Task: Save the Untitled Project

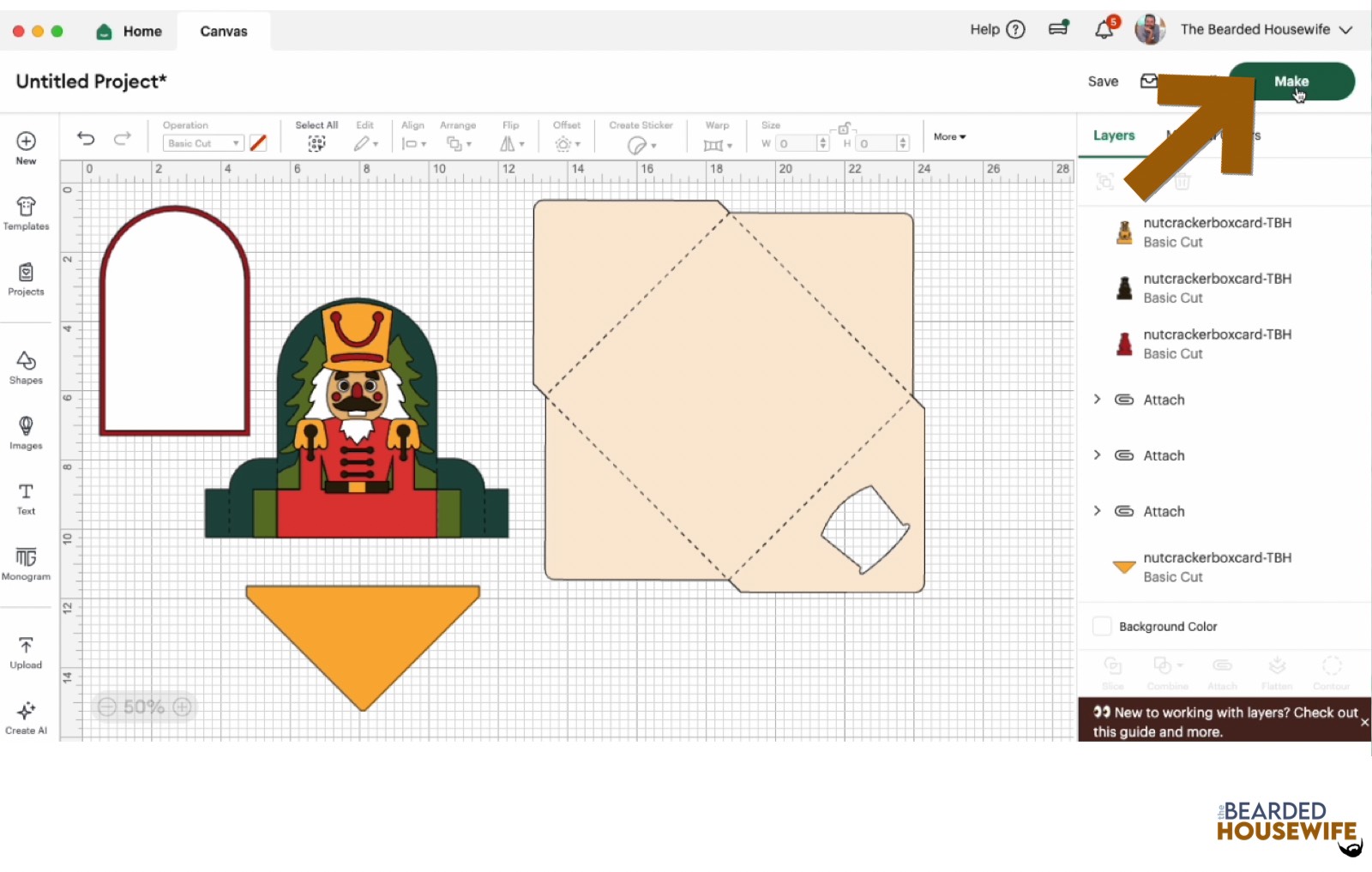Action: (x=1103, y=81)
